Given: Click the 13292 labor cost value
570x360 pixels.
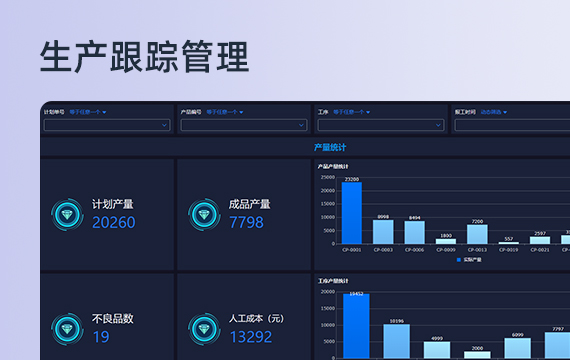Looking at the screenshot, I should pos(251,337).
